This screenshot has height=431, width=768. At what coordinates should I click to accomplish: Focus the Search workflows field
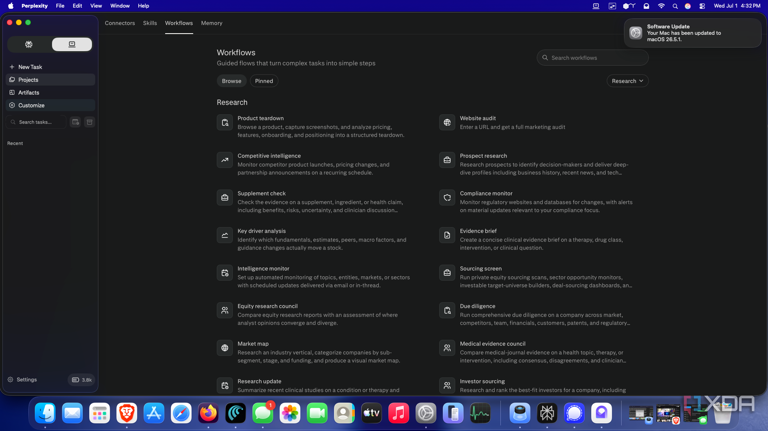click(x=593, y=58)
